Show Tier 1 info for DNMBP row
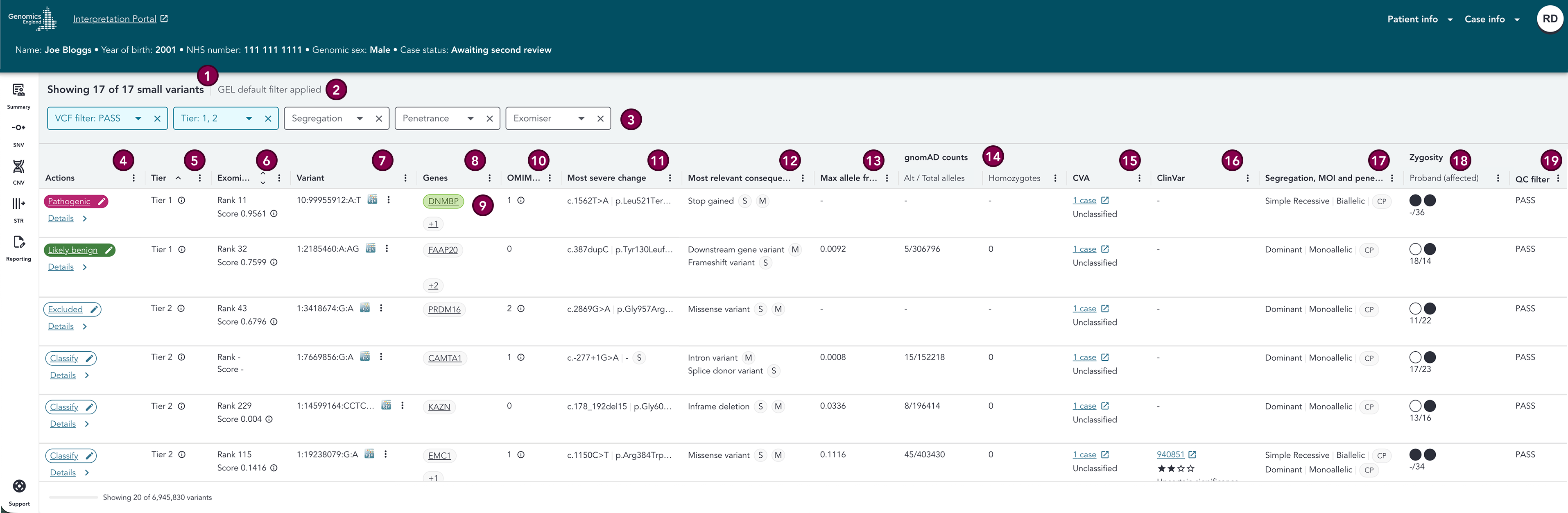 tap(181, 200)
